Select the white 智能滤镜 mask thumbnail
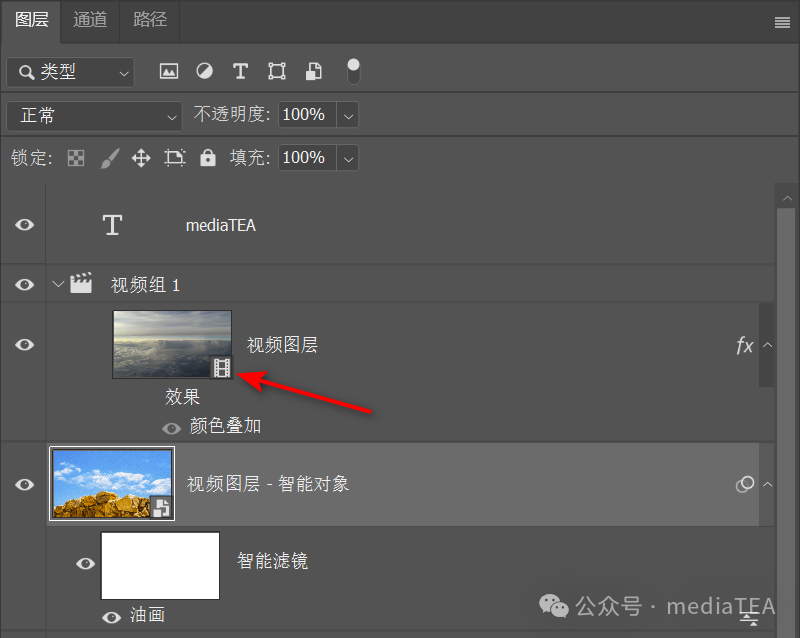Image resolution: width=800 pixels, height=638 pixels. [x=160, y=566]
